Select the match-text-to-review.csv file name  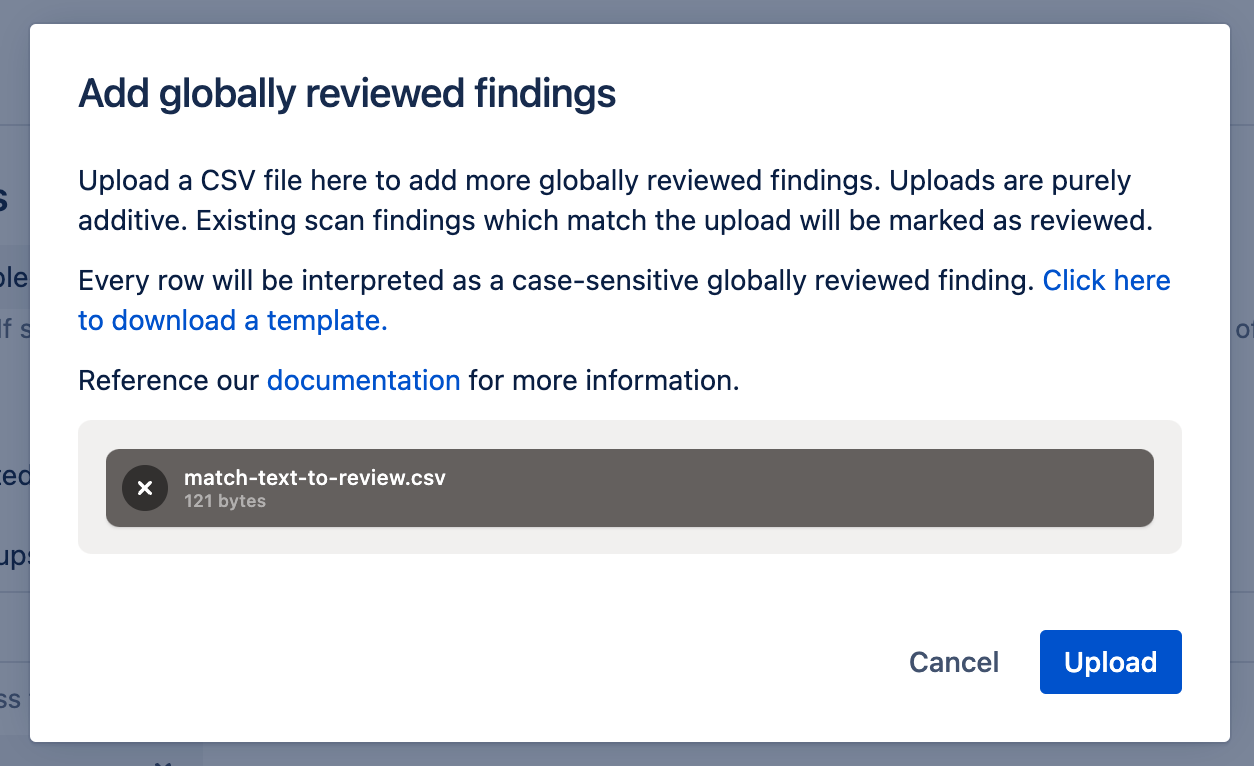pyautogui.click(x=314, y=477)
